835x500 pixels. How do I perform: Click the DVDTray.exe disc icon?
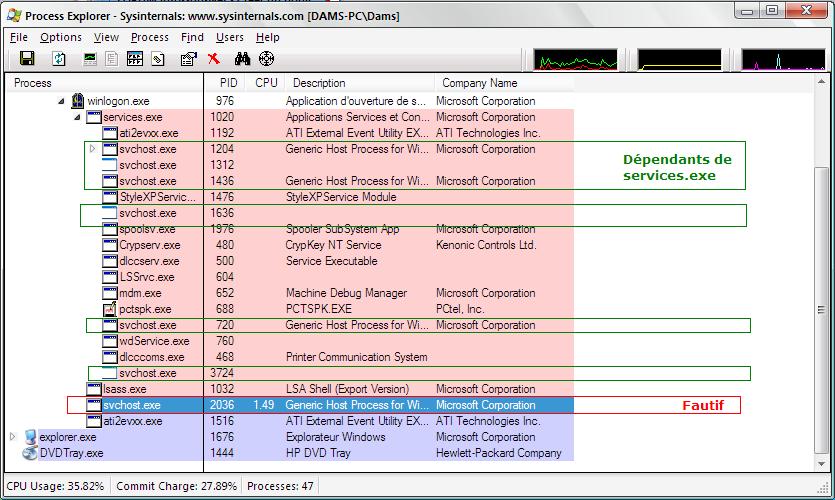30,453
